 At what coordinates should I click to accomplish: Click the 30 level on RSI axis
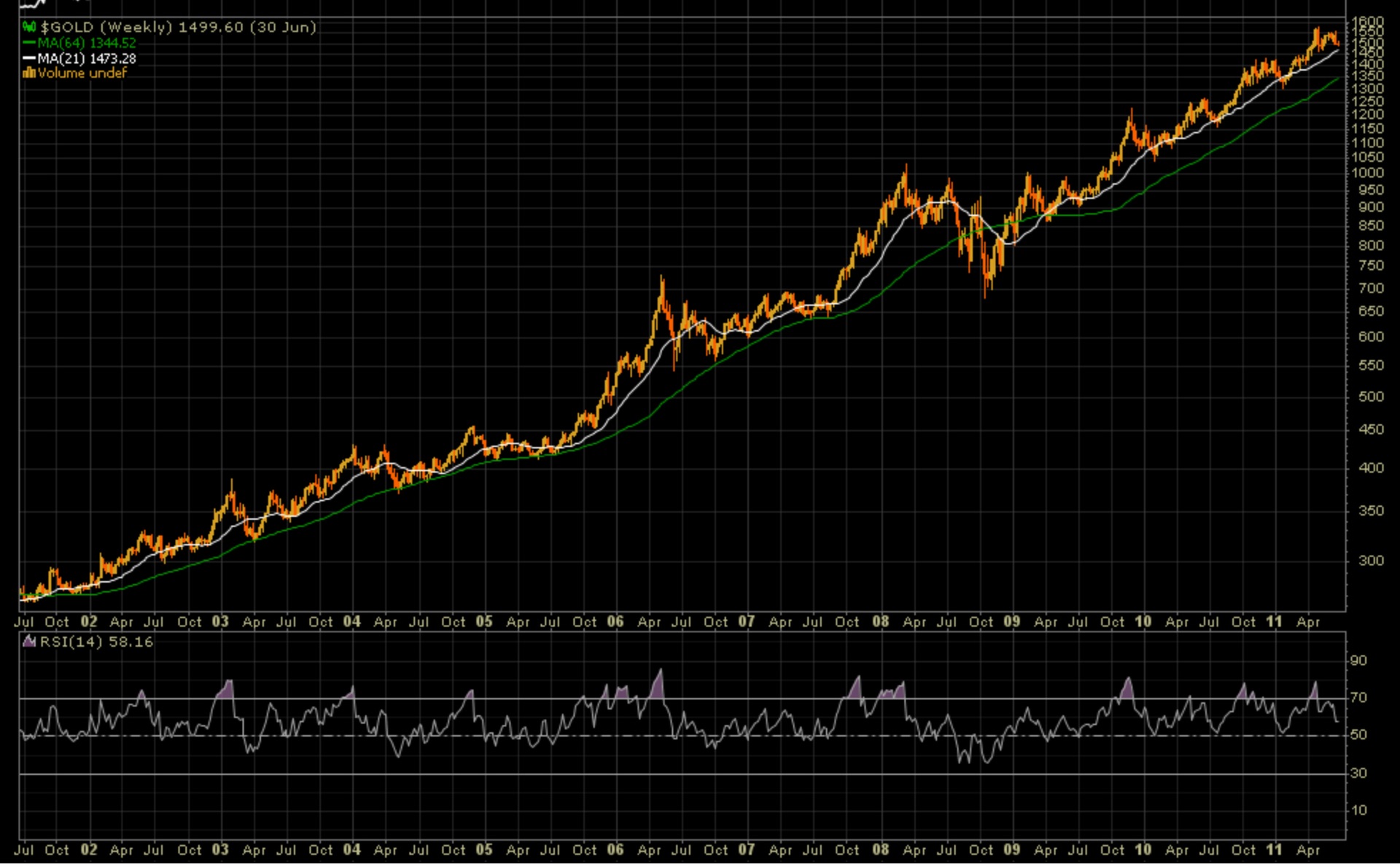(x=1358, y=774)
